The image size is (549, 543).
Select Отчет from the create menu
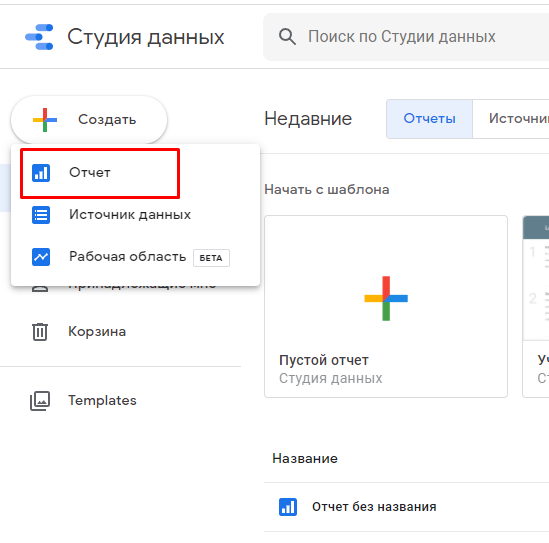(x=135, y=173)
